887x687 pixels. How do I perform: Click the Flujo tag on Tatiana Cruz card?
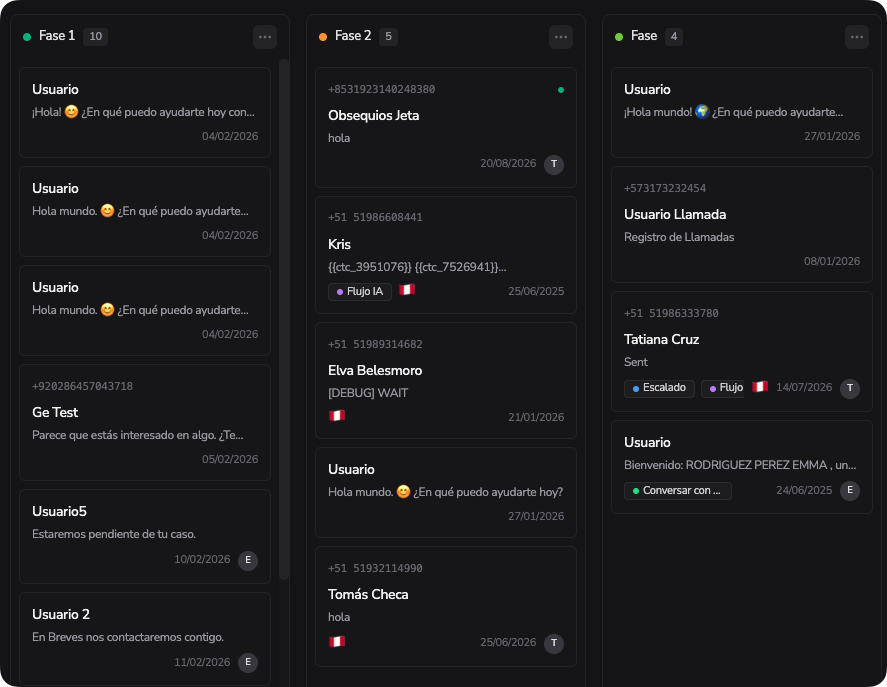click(x=722, y=388)
